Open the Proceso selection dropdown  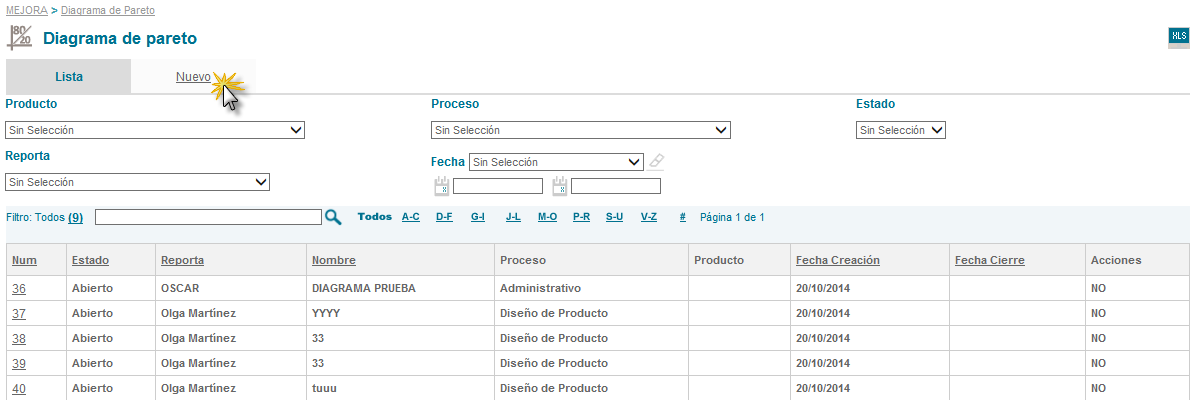(x=580, y=130)
